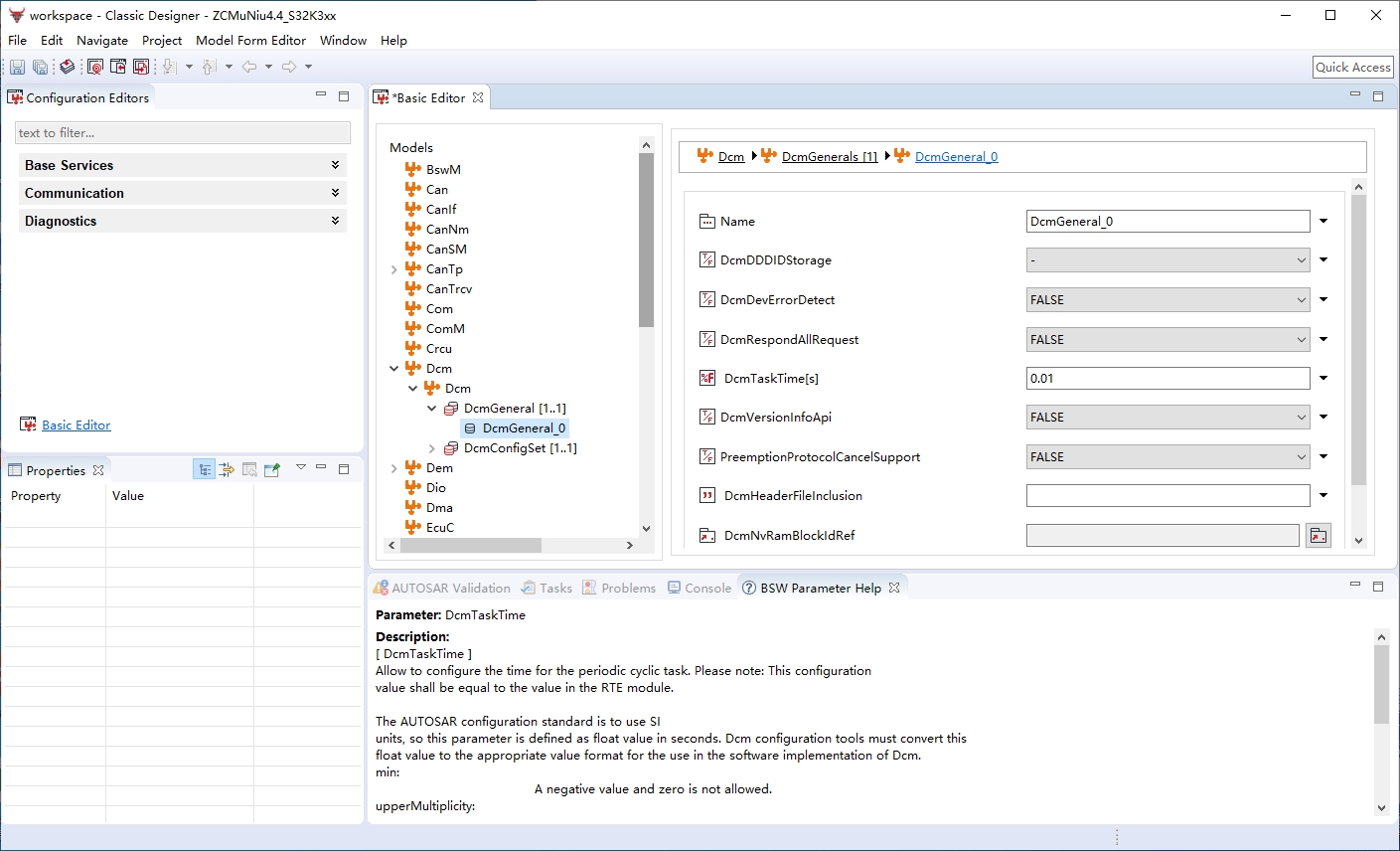The width and height of the screenshot is (1400, 851).
Task: Click the Save All toolbar icon
Action: tap(40, 67)
